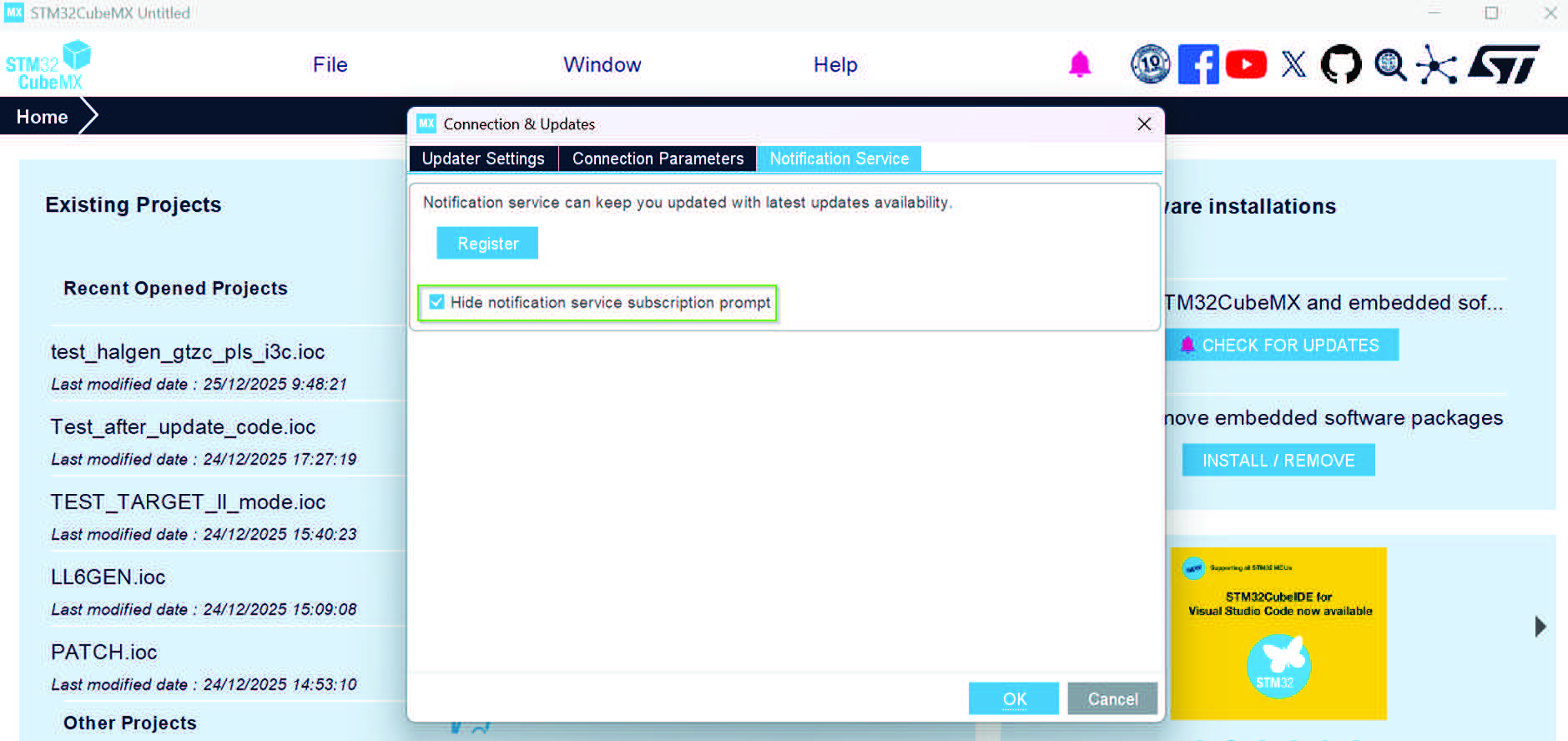
Task: Click date 24/12/2025 15:09:08
Action: (x=280, y=609)
